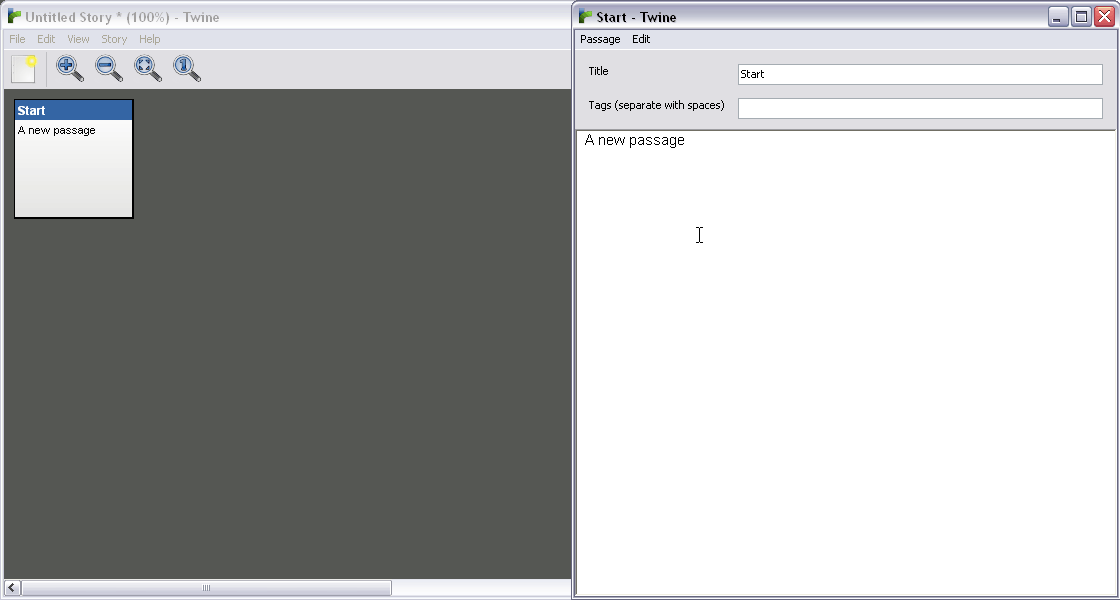Click the Twine icon in the Untitled Story title bar
Screen dimensions: 1120x600
15,17
